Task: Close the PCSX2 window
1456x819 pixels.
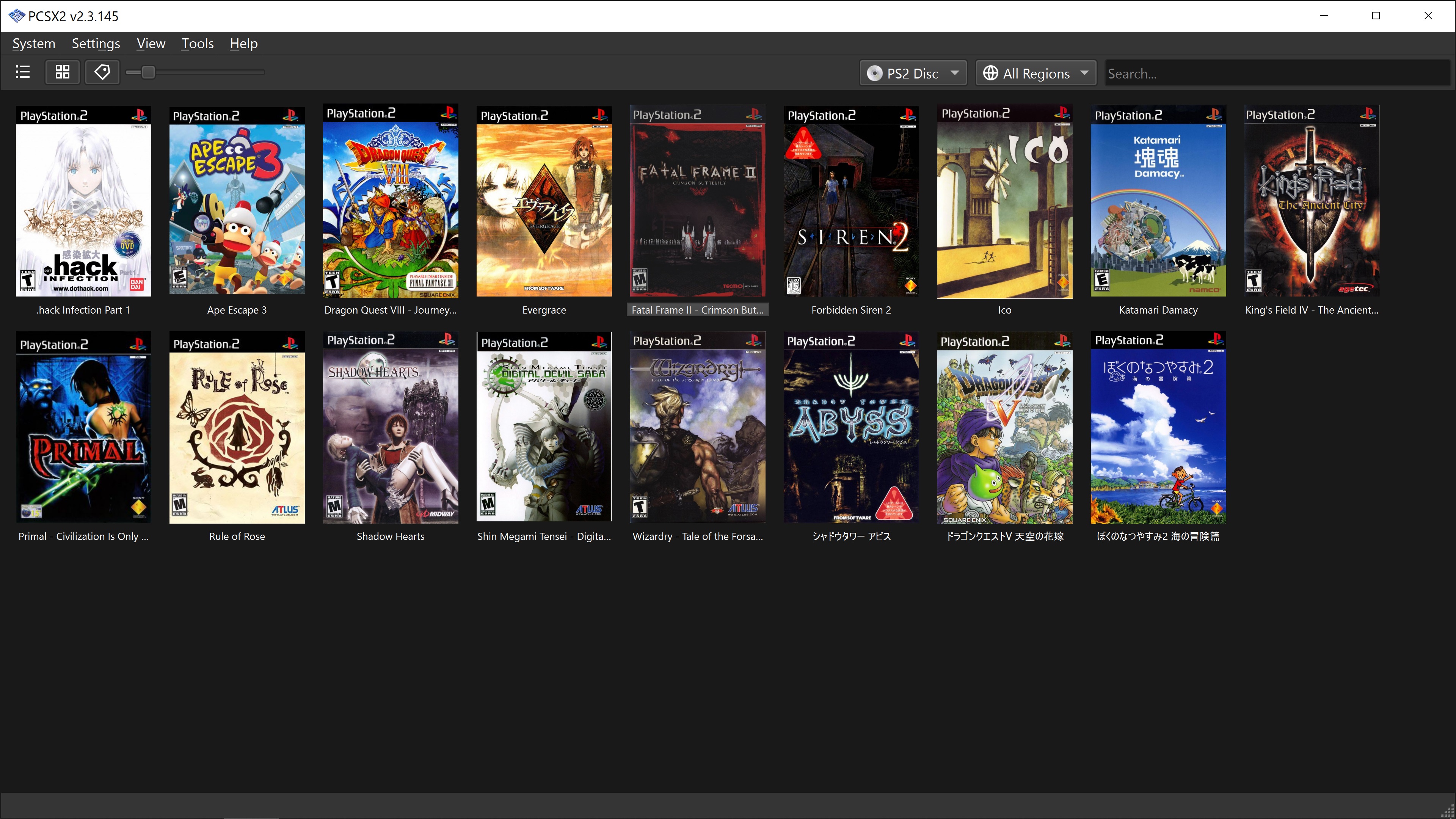Action: (x=1428, y=16)
